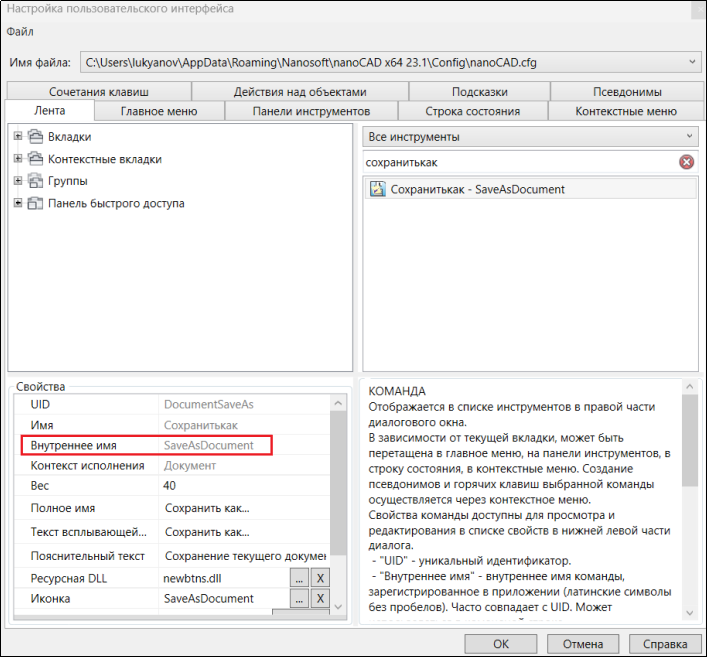Expand the Панель быстрого доступа node
The height and width of the screenshot is (657, 708).
click(x=18, y=203)
